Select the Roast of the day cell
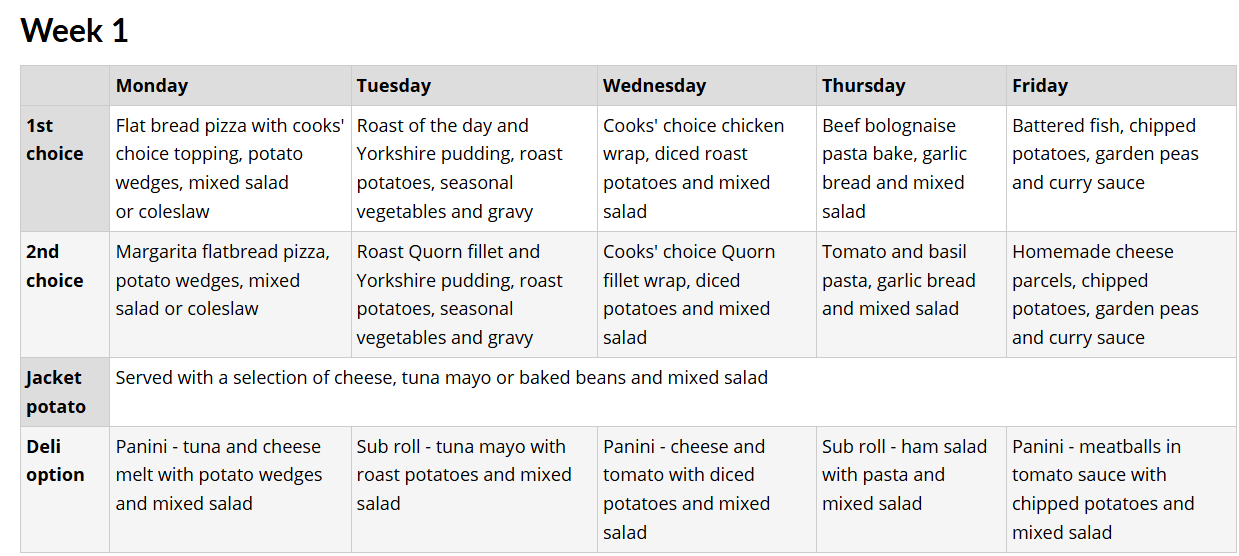 point(474,169)
